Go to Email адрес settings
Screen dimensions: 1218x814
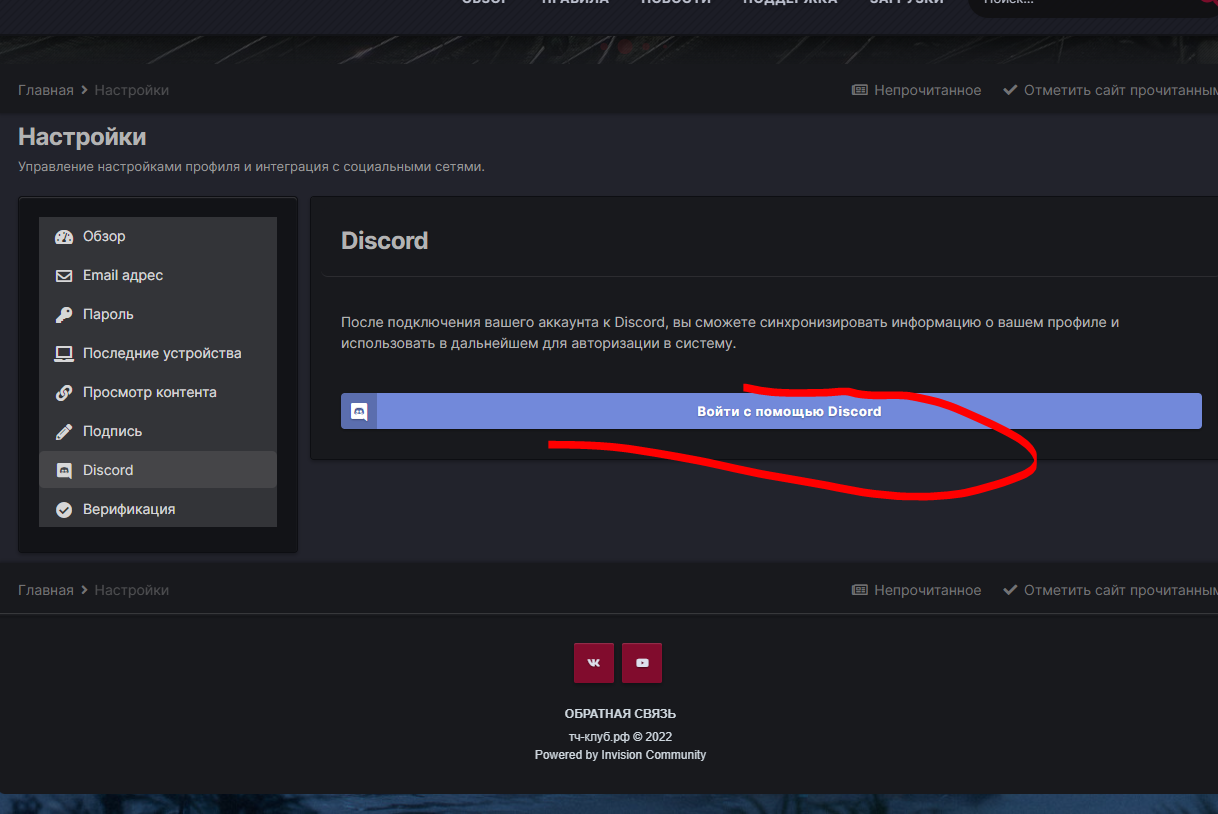coord(122,276)
